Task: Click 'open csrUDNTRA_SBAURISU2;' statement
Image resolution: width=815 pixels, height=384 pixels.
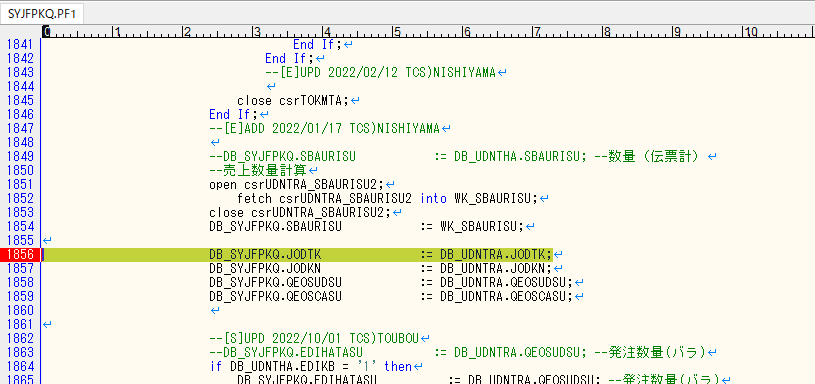Action: (x=297, y=184)
